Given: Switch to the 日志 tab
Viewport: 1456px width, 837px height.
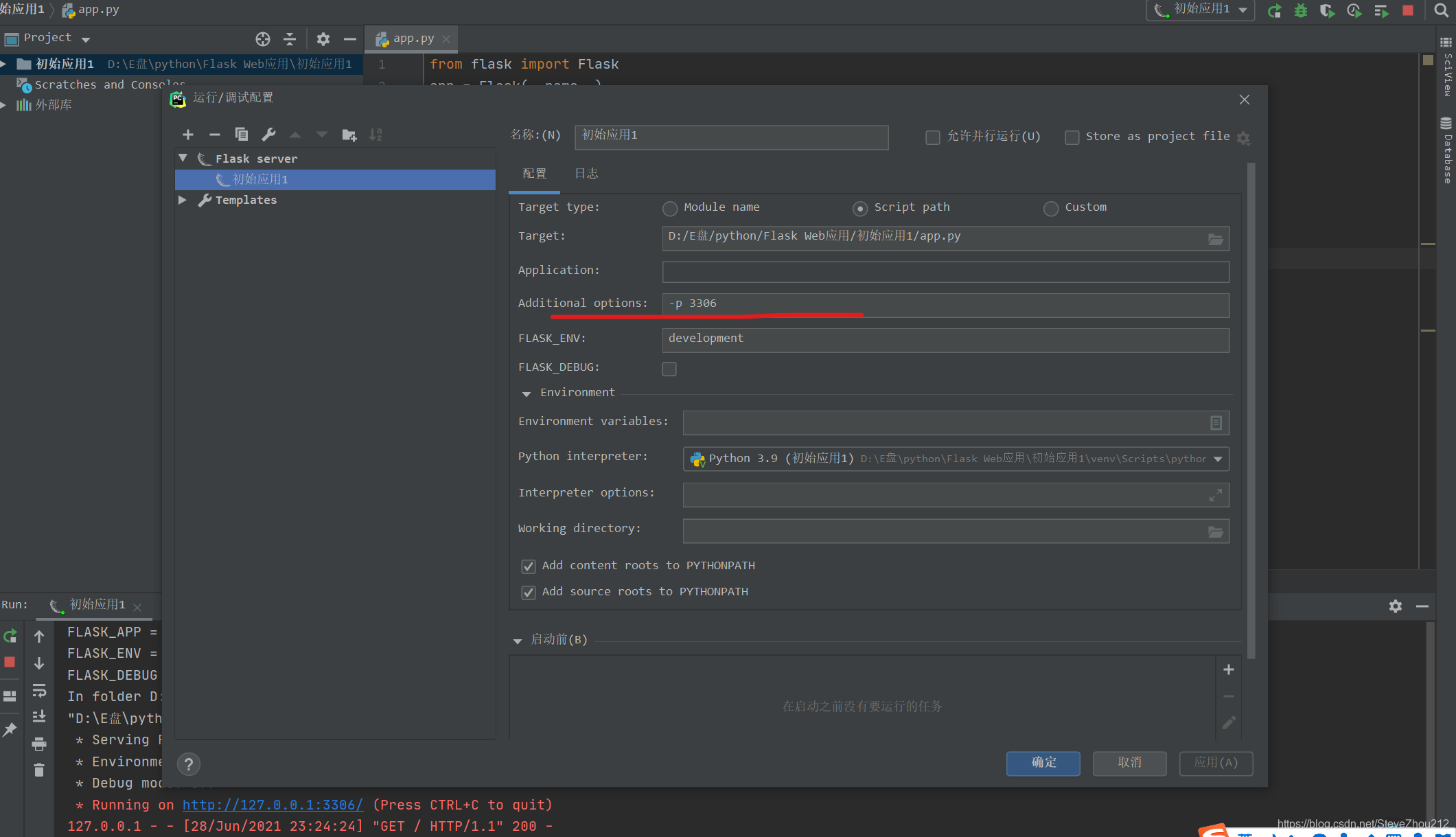Looking at the screenshot, I should point(586,174).
